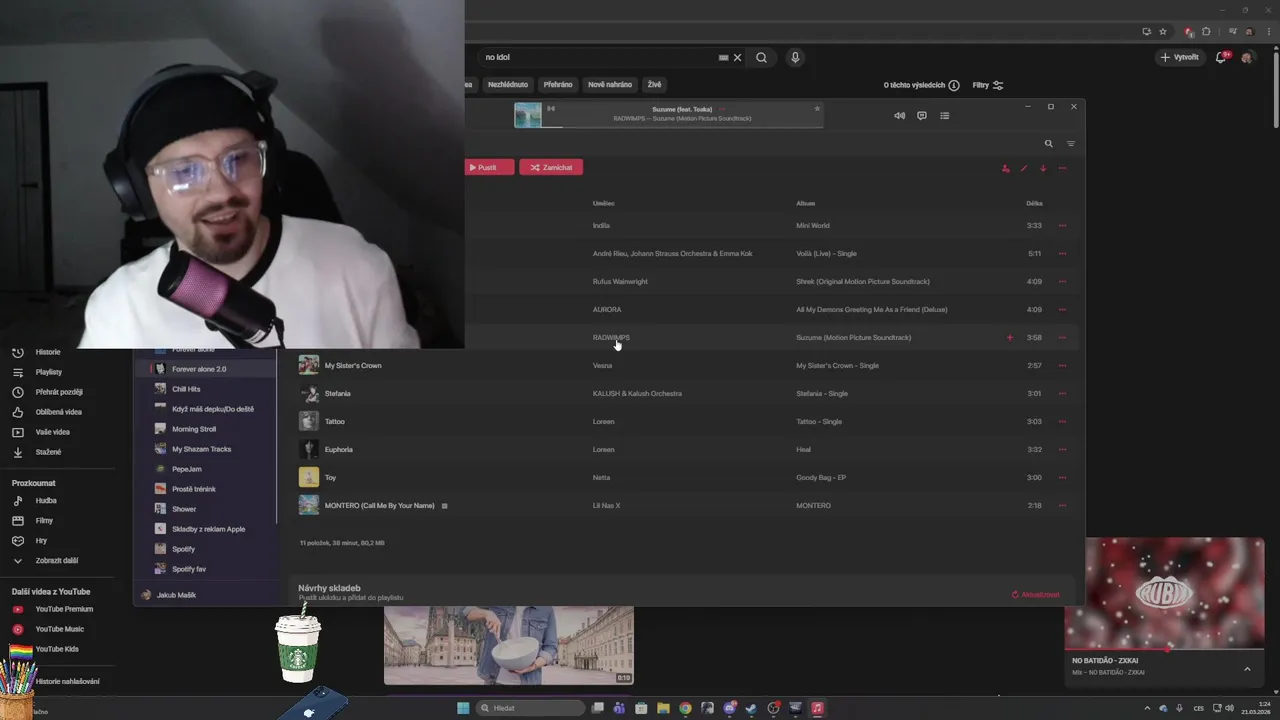Select the Přehráno filter chip
The height and width of the screenshot is (720, 1280).
[x=558, y=85]
